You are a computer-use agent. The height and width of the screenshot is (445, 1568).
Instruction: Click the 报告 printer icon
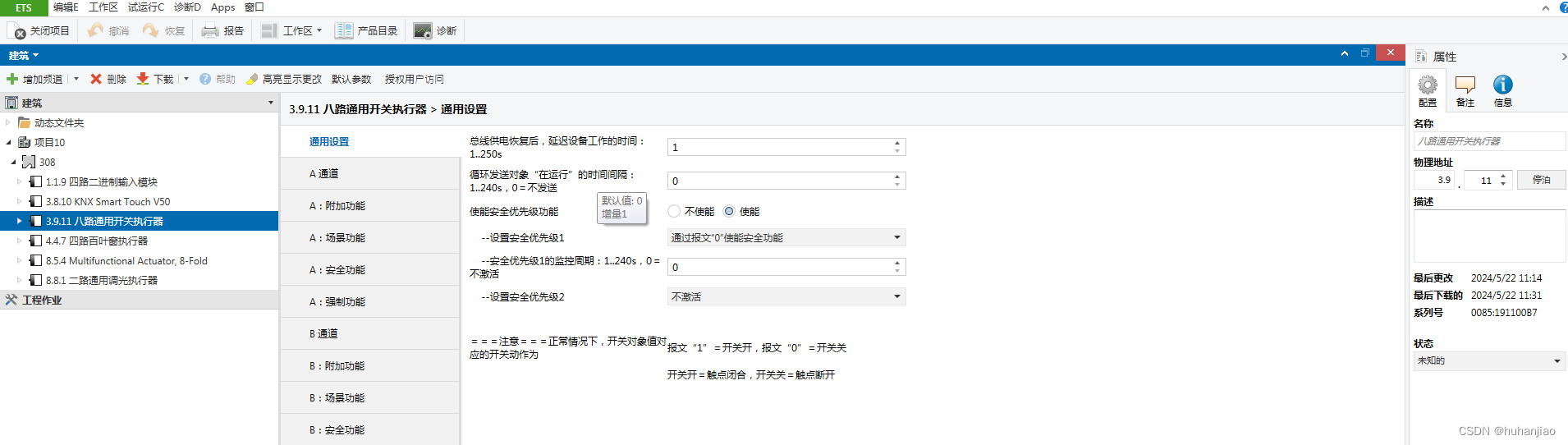tap(210, 31)
